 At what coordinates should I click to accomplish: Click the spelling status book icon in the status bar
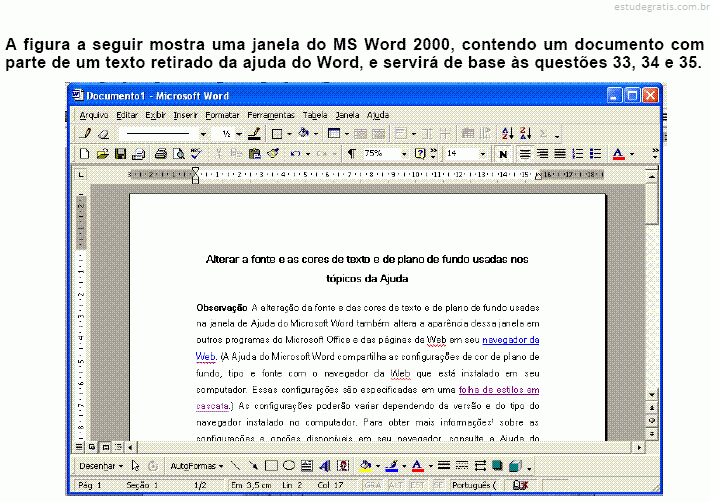point(521,485)
